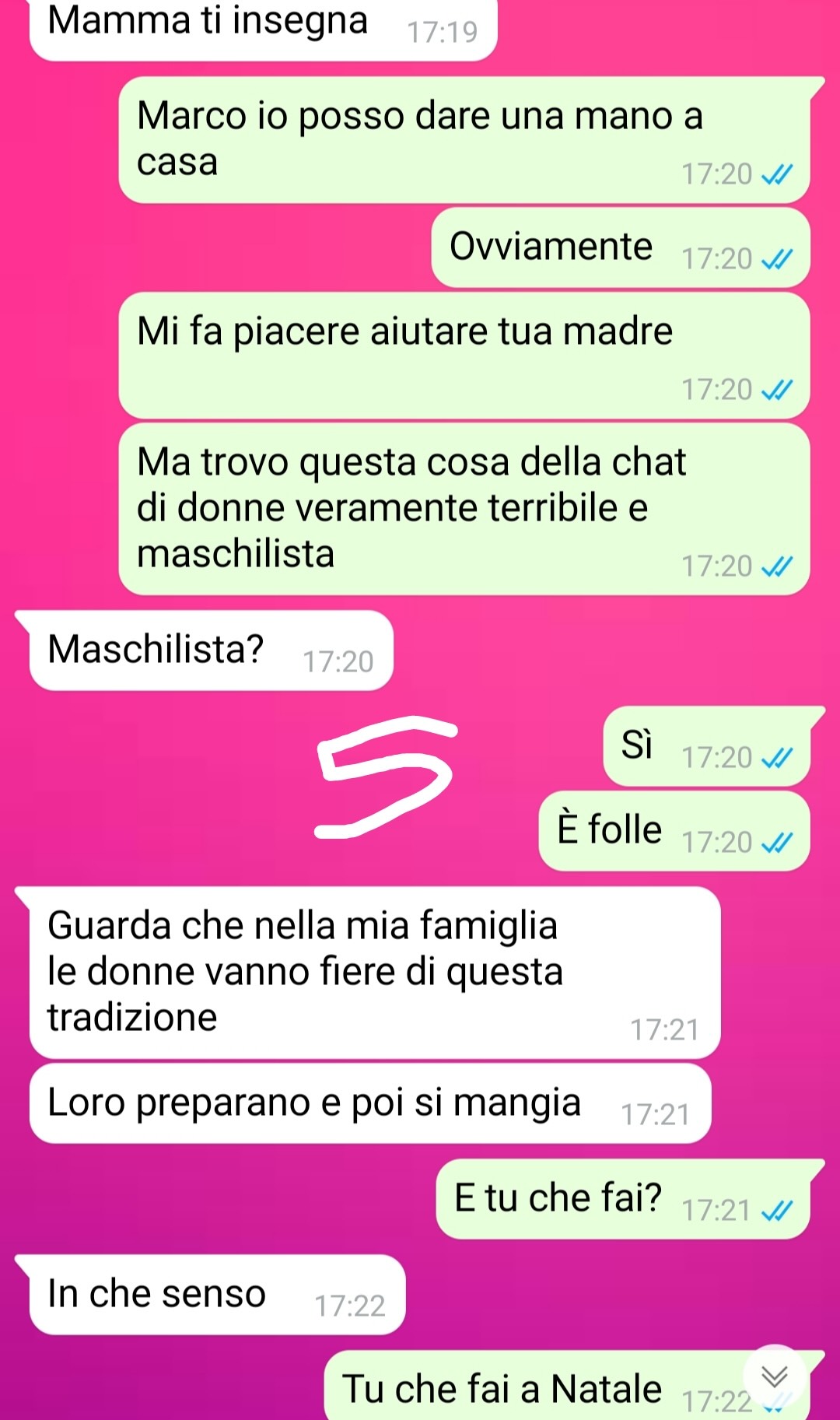
Task: Select the 'Ovviamente' sent message bubble
Action: click(x=621, y=247)
